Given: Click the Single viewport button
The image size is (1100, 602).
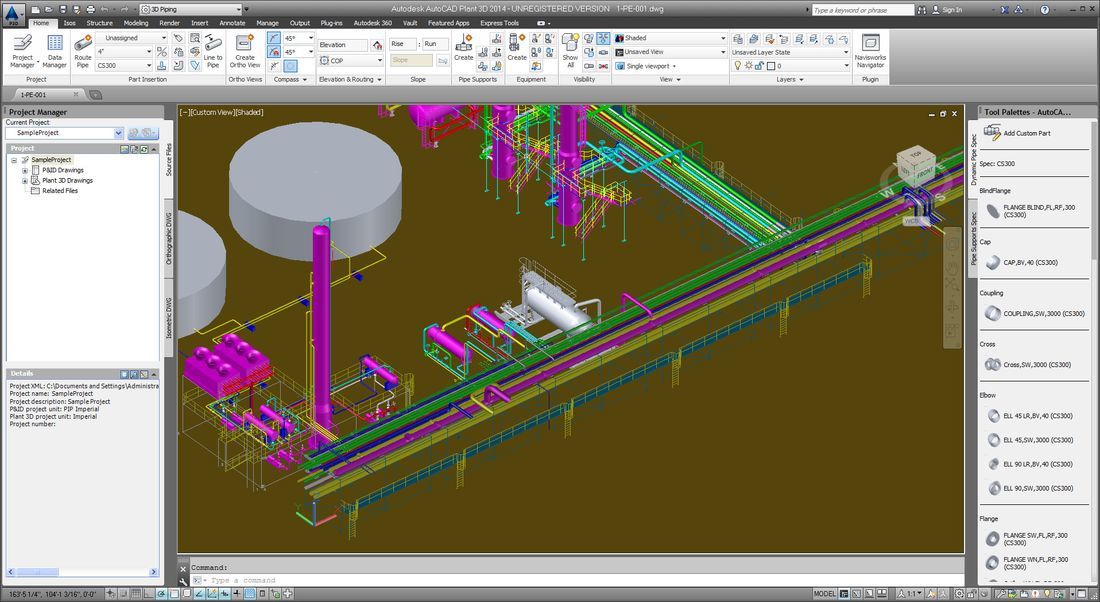Looking at the screenshot, I should coord(646,66).
